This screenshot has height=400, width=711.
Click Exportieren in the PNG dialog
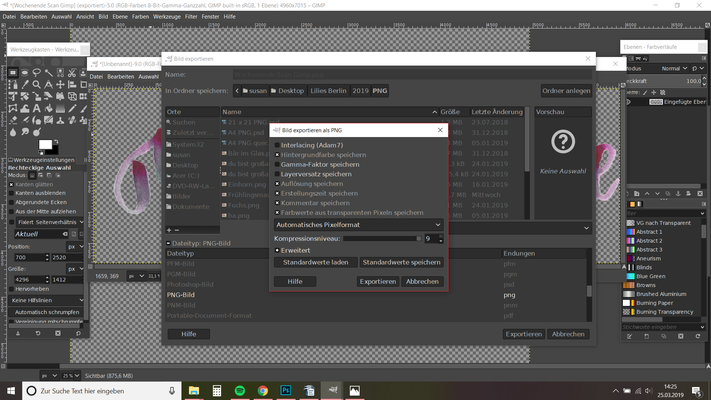[x=378, y=282]
